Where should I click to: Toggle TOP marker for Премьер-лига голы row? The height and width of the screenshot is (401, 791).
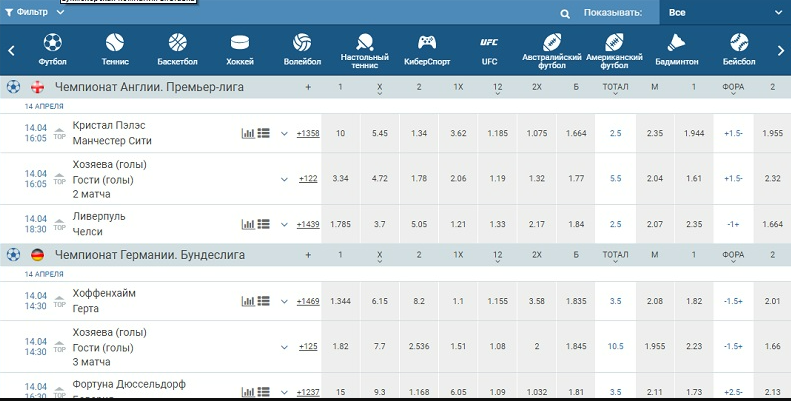60,179
